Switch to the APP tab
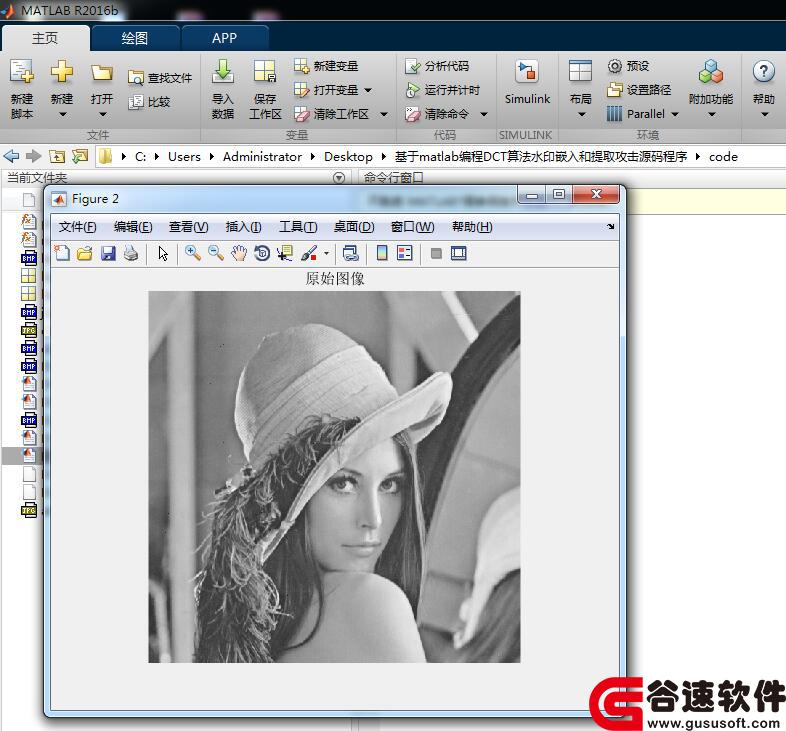The width and height of the screenshot is (786, 731). [x=225, y=38]
